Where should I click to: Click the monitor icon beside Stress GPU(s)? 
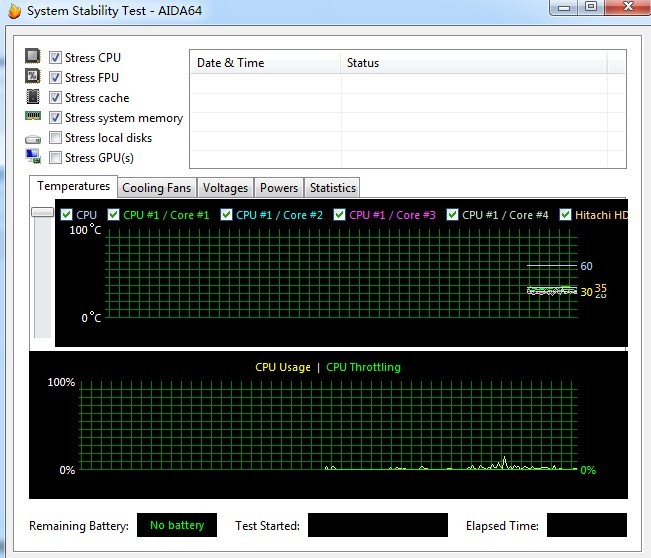[33, 156]
